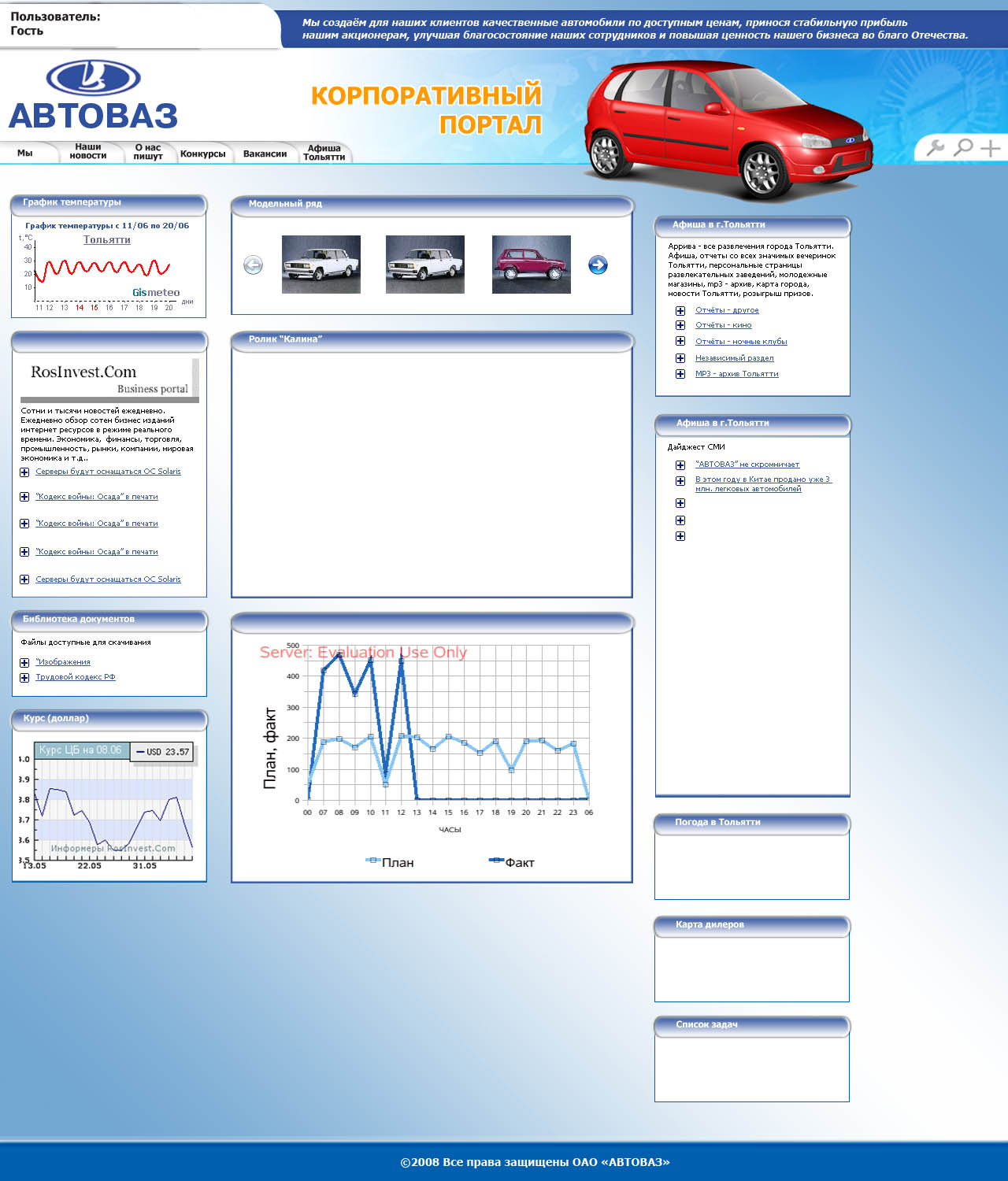The image size is (1008, 1181).
Task: Open the Отчёты - кино link
Action: [x=723, y=325]
